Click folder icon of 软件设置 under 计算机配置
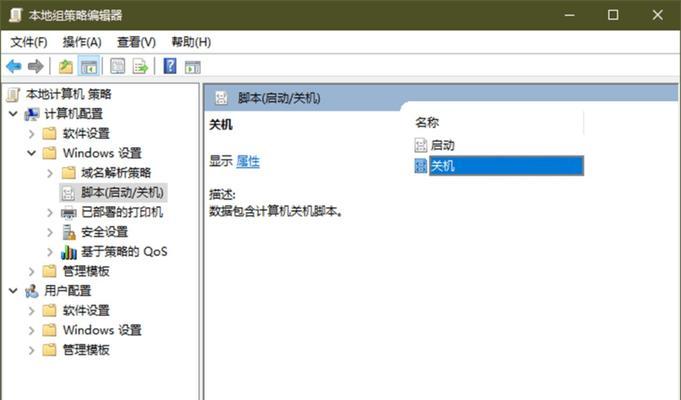The height and width of the screenshot is (400, 681). click(50, 133)
